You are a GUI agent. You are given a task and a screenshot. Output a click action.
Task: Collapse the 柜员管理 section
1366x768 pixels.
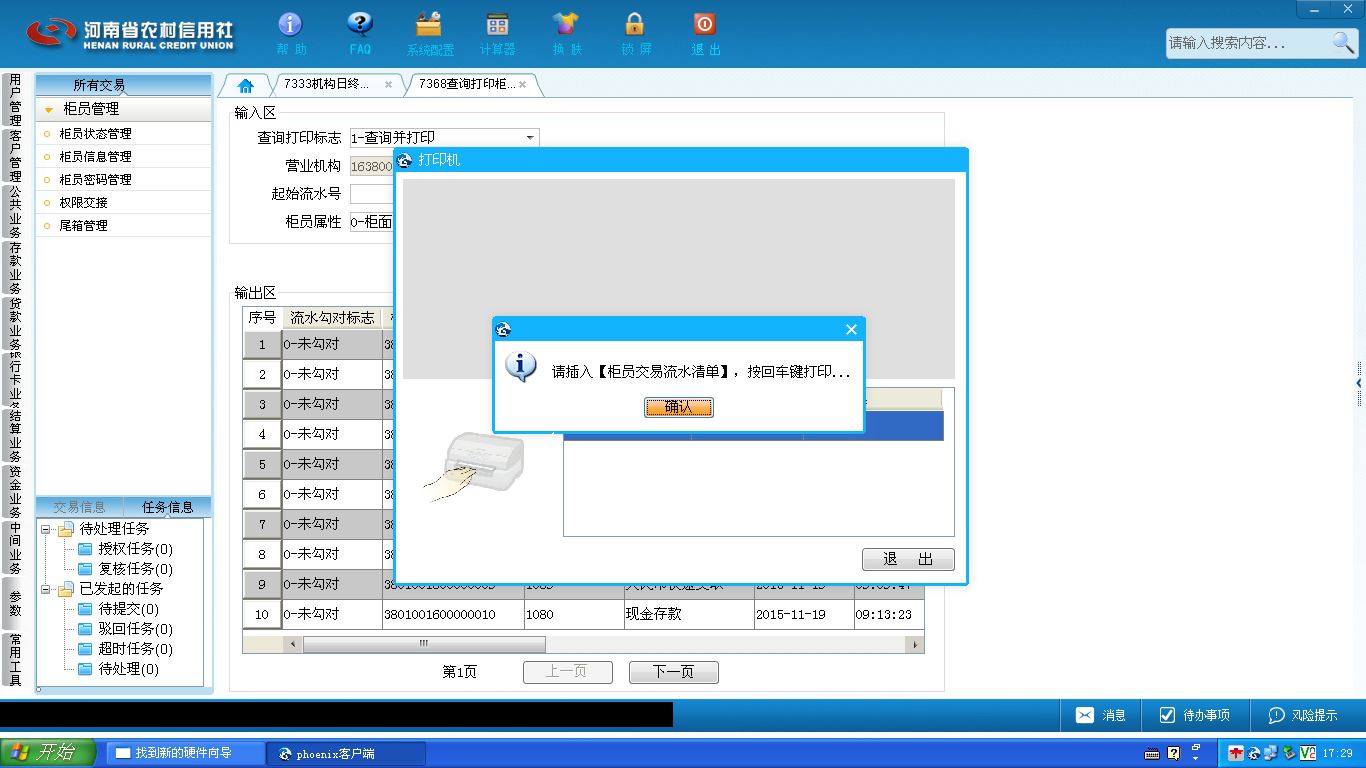click(x=49, y=110)
